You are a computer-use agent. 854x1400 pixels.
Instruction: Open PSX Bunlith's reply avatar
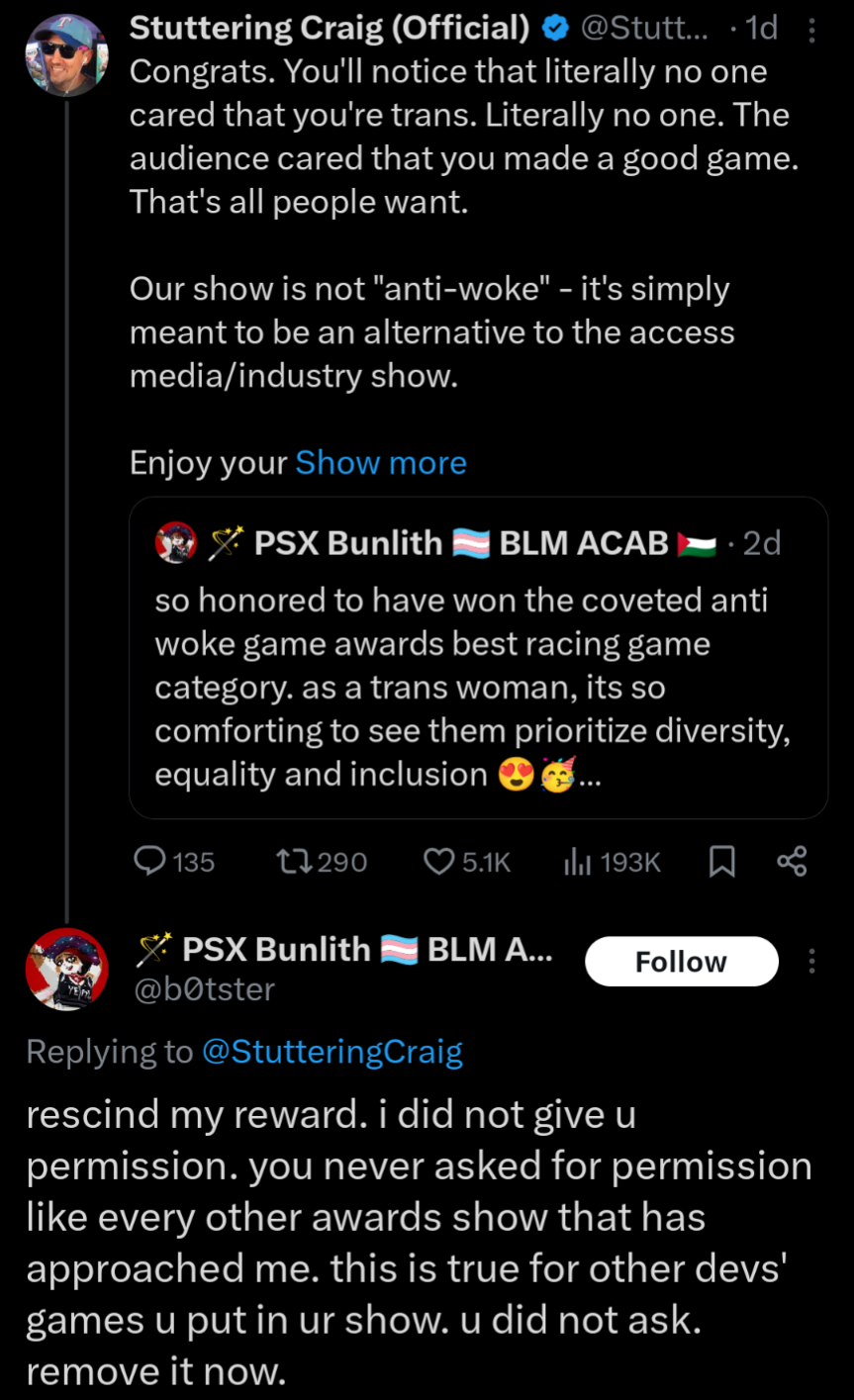point(66,969)
